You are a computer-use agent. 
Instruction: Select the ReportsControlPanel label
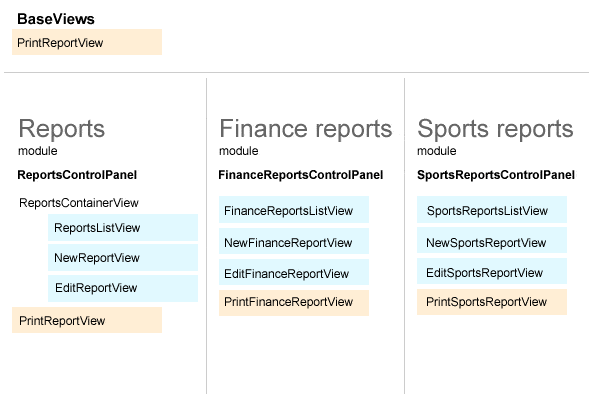[x=77, y=175]
